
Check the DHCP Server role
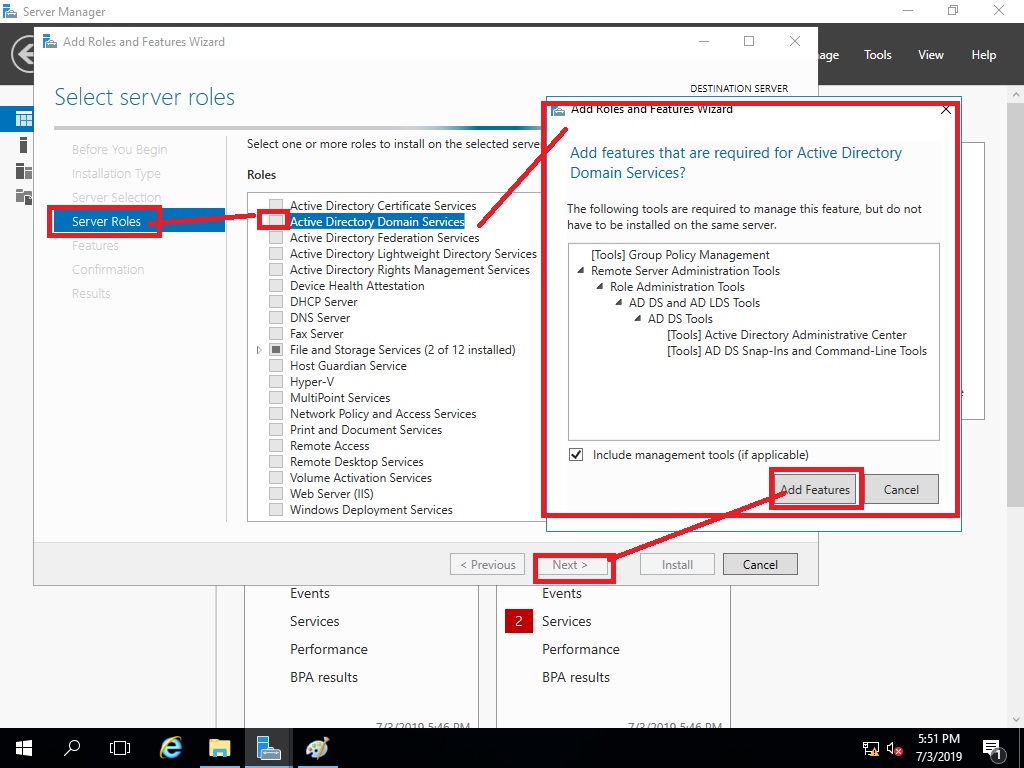[x=276, y=302]
